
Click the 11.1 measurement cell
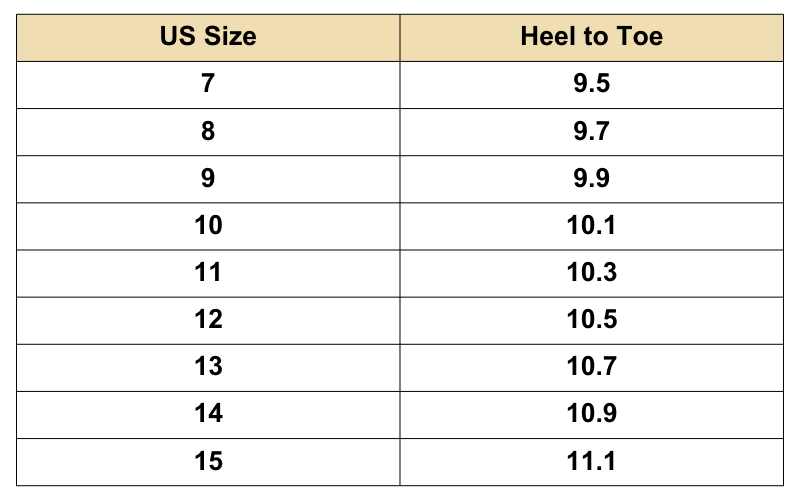tap(591, 461)
